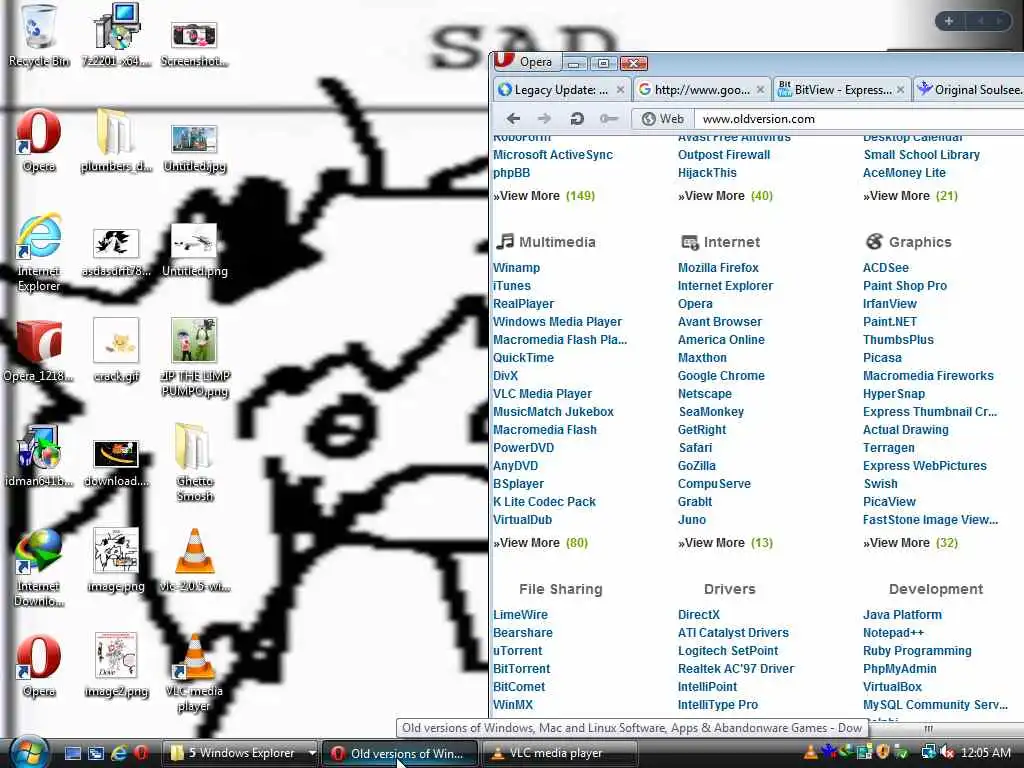Open the Screenshot desktop icon
This screenshot has width=1024, height=768.
[194, 43]
